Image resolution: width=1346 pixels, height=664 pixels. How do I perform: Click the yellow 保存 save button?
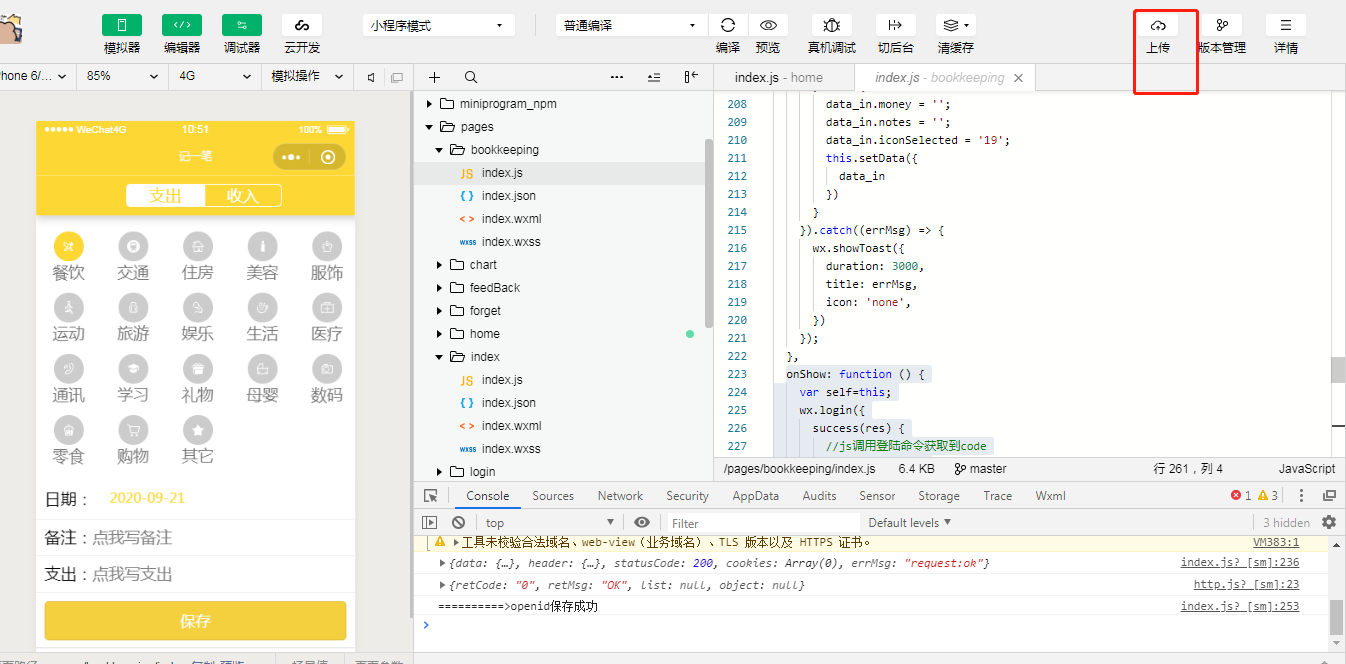[195, 621]
